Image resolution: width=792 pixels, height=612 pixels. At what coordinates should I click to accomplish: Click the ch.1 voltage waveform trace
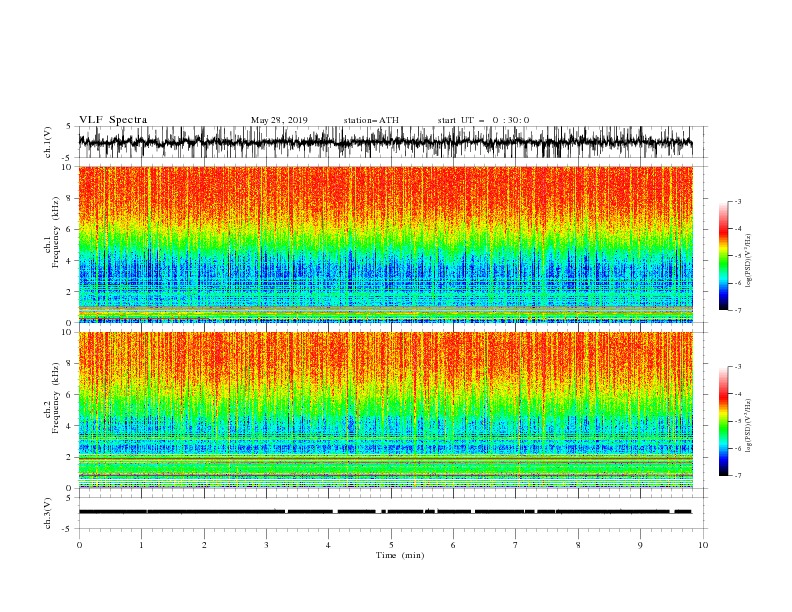385,142
